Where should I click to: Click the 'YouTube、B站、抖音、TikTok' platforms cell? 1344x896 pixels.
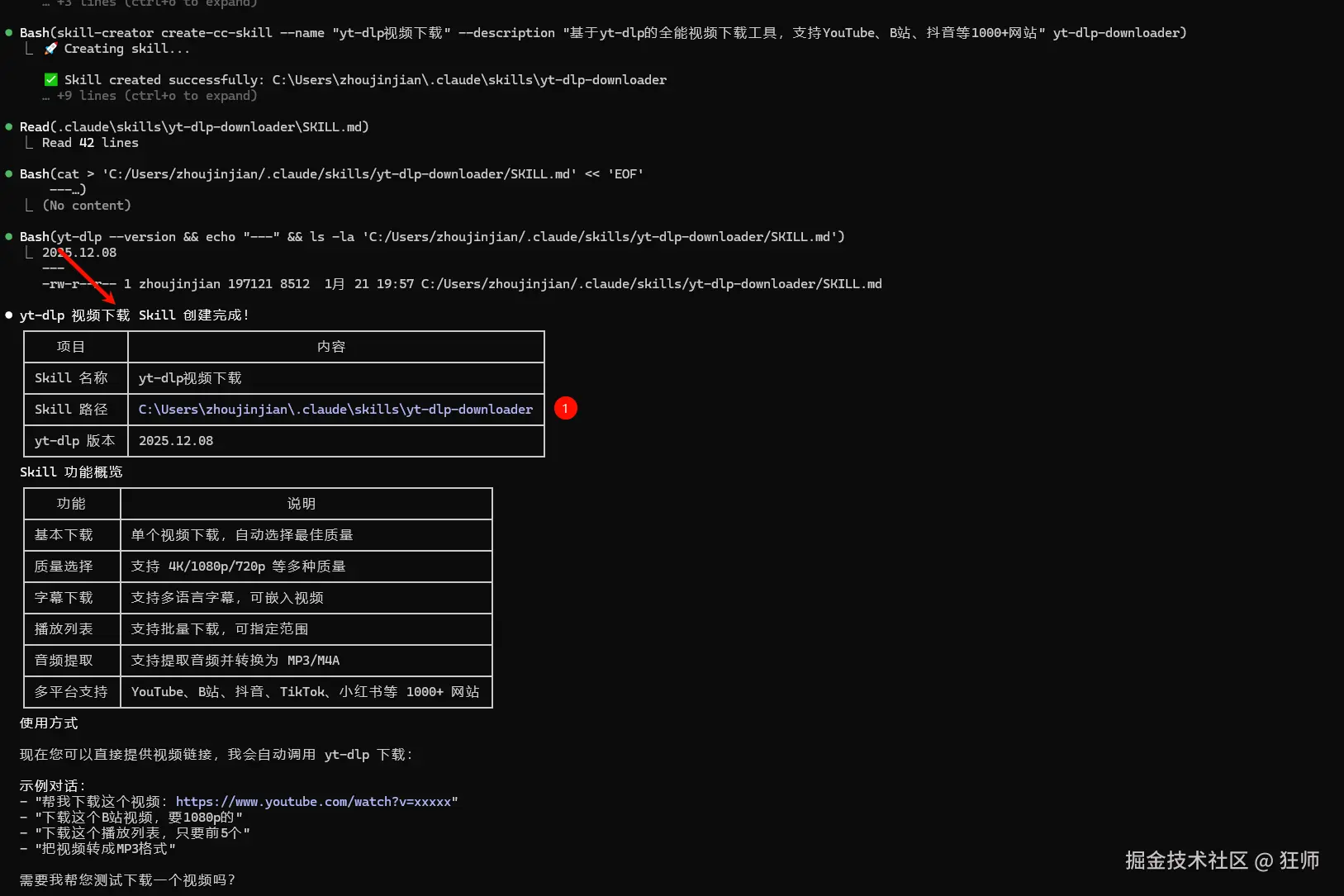[x=306, y=692]
